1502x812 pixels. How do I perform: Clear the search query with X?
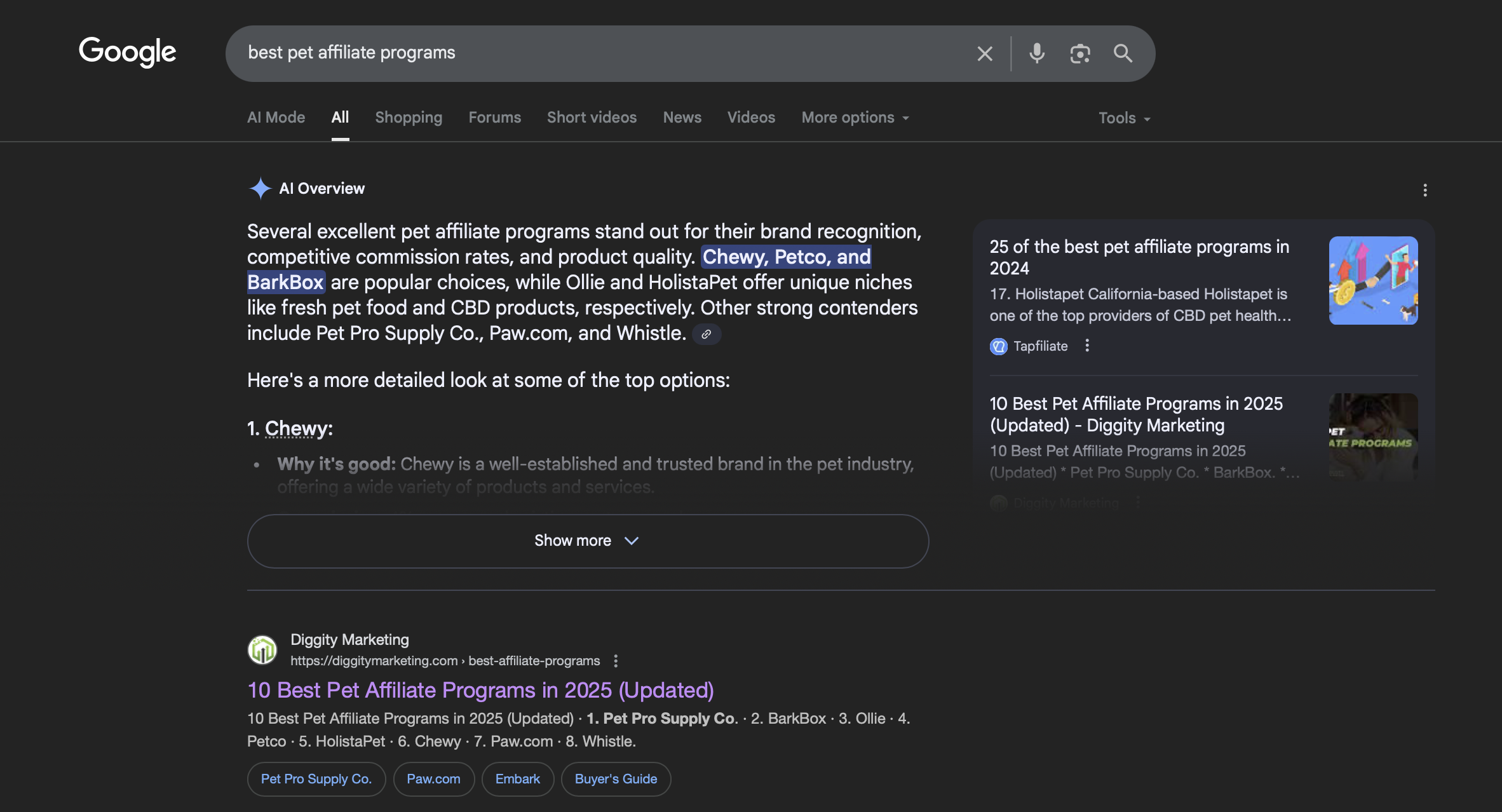point(985,53)
